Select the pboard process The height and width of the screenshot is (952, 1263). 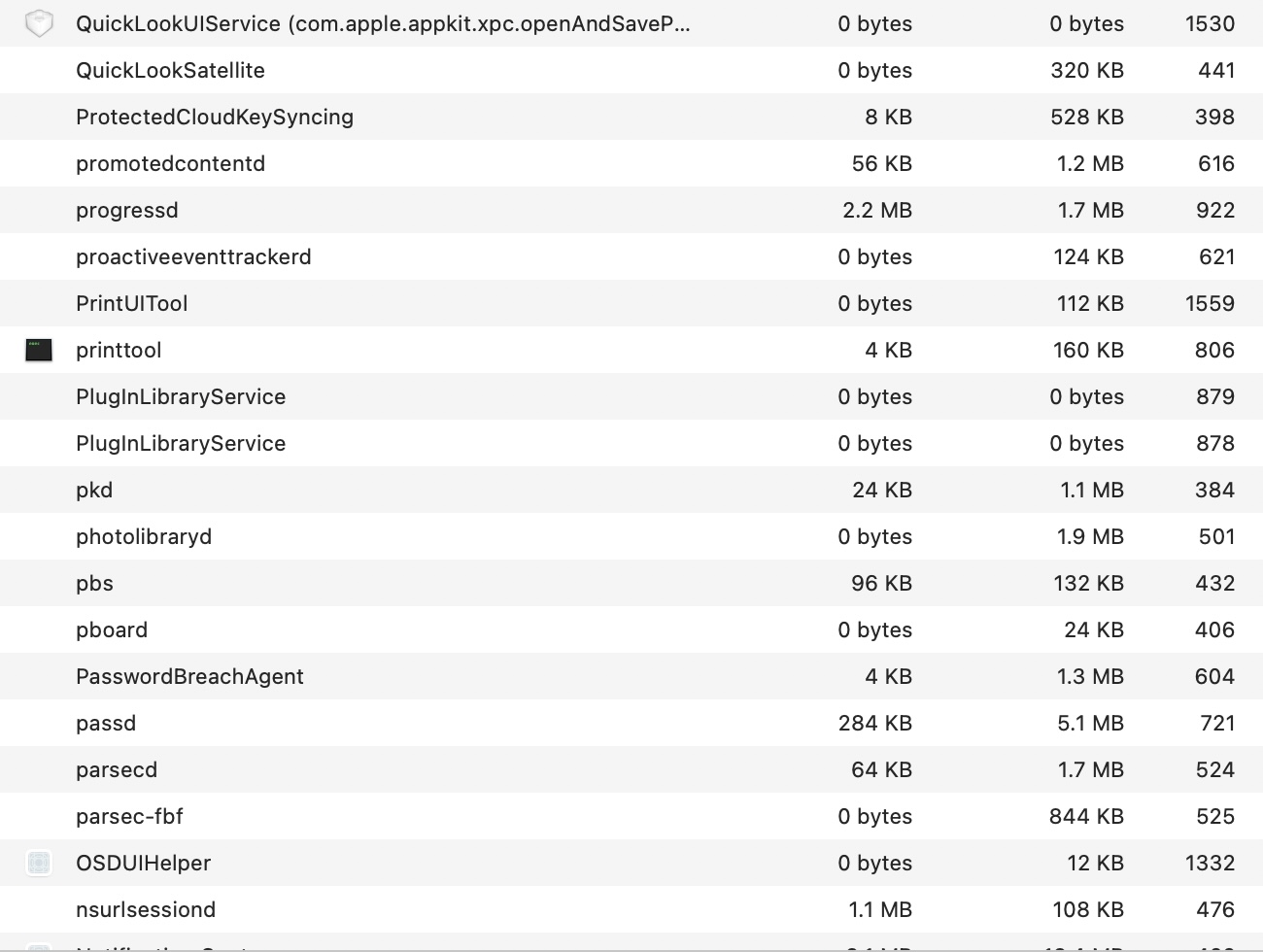[112, 629]
